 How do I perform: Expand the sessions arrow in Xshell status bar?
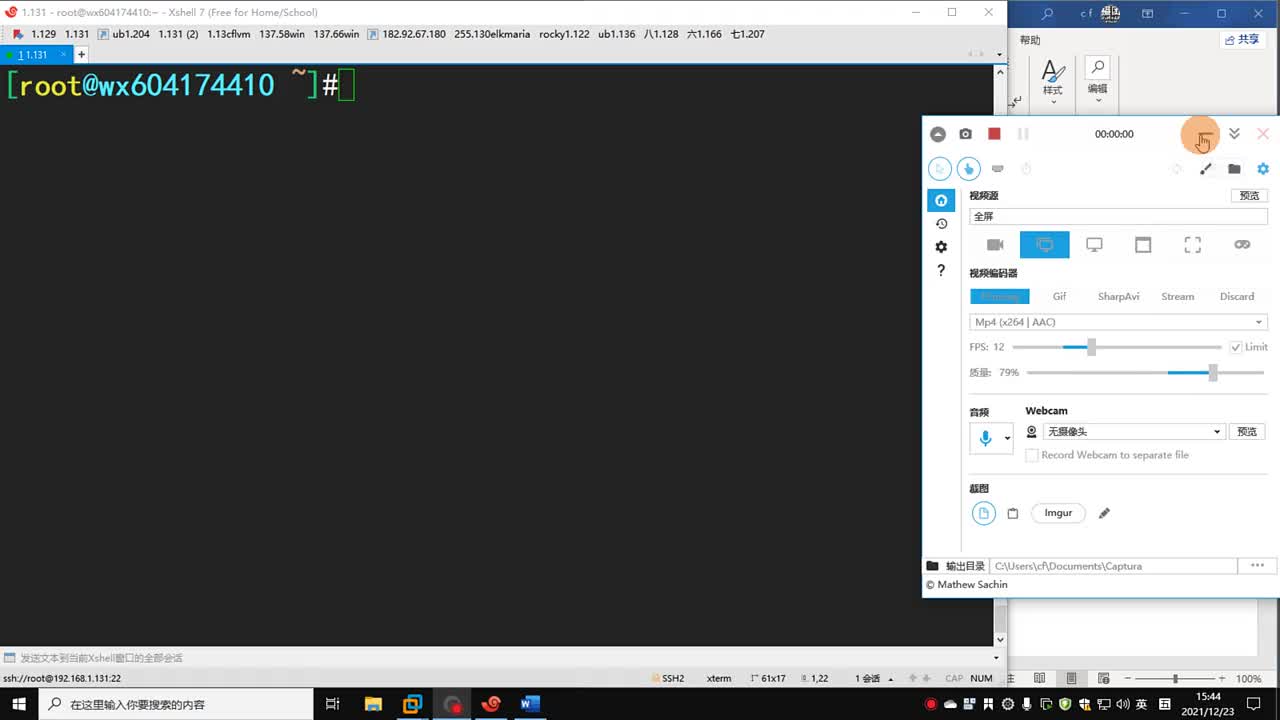click(x=889, y=678)
